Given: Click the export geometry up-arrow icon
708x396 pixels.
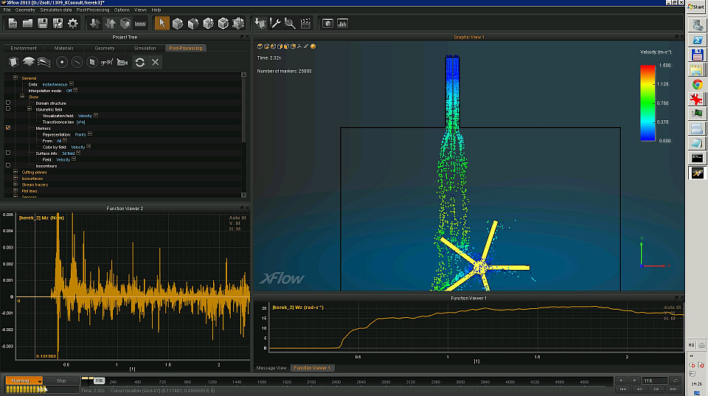Looking at the screenshot, I should point(110,23).
